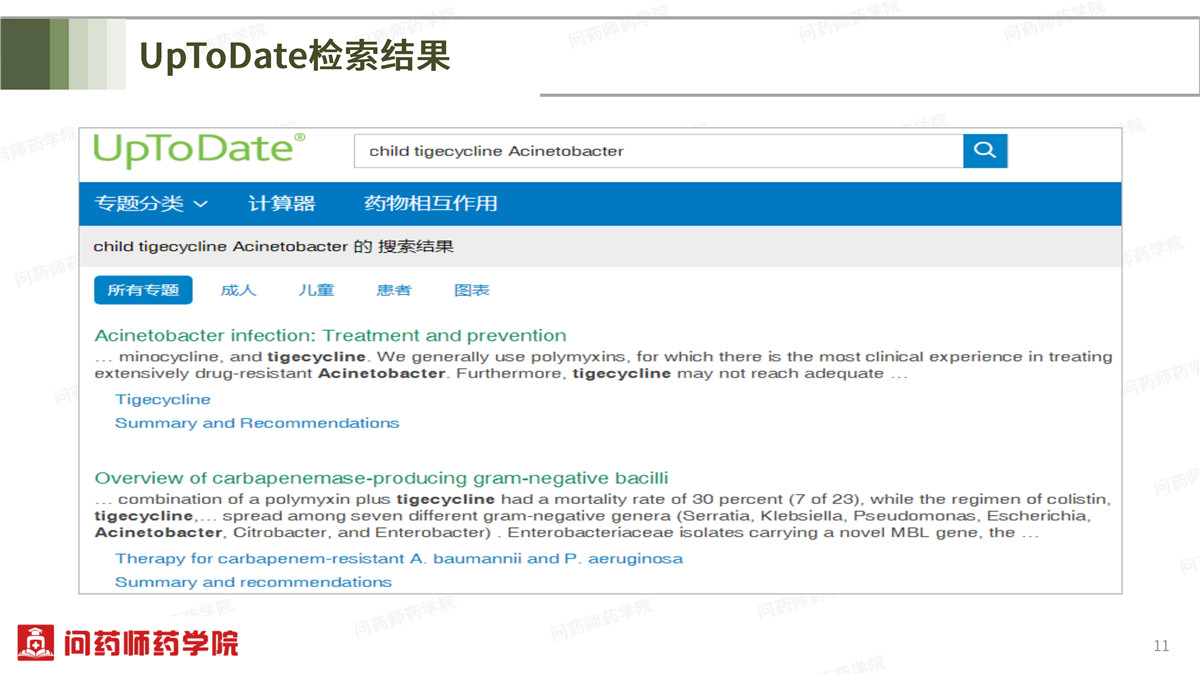Image resolution: width=1200 pixels, height=675 pixels.
Task: Open the 'Tigecycline' section link
Action: [x=163, y=399]
